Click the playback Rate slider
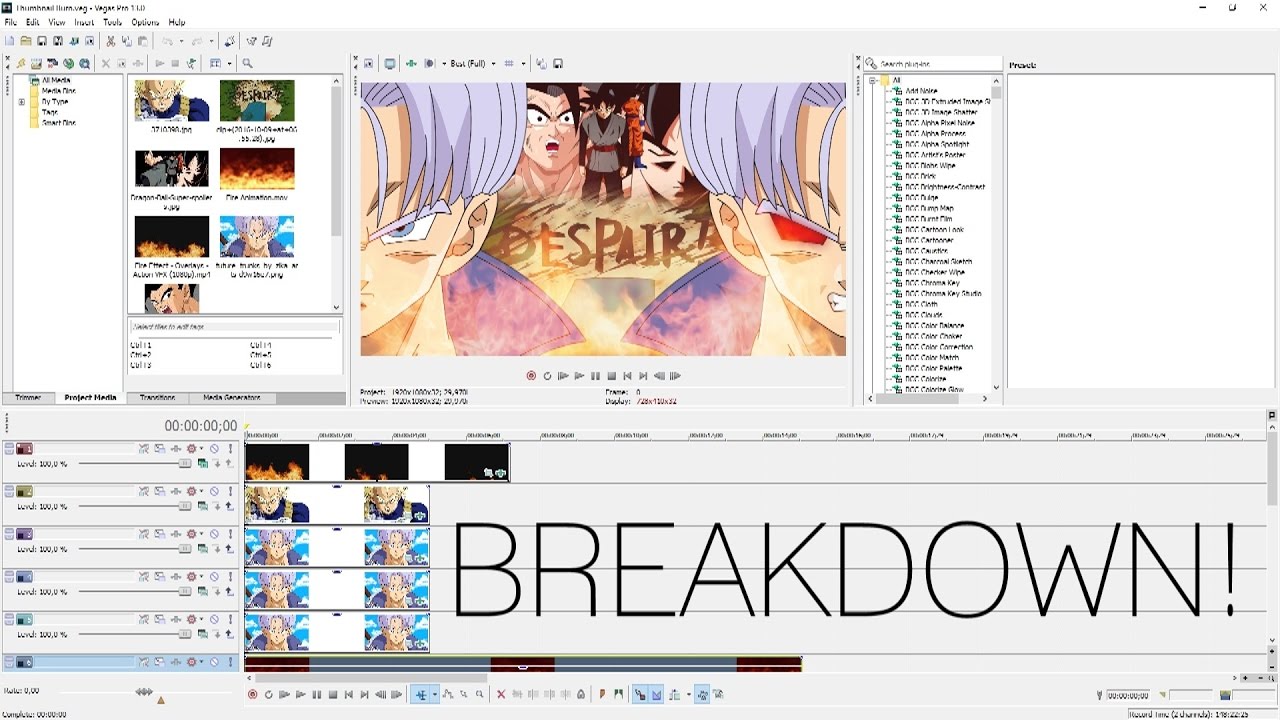The height and width of the screenshot is (720, 1280). pyautogui.click(x=145, y=691)
